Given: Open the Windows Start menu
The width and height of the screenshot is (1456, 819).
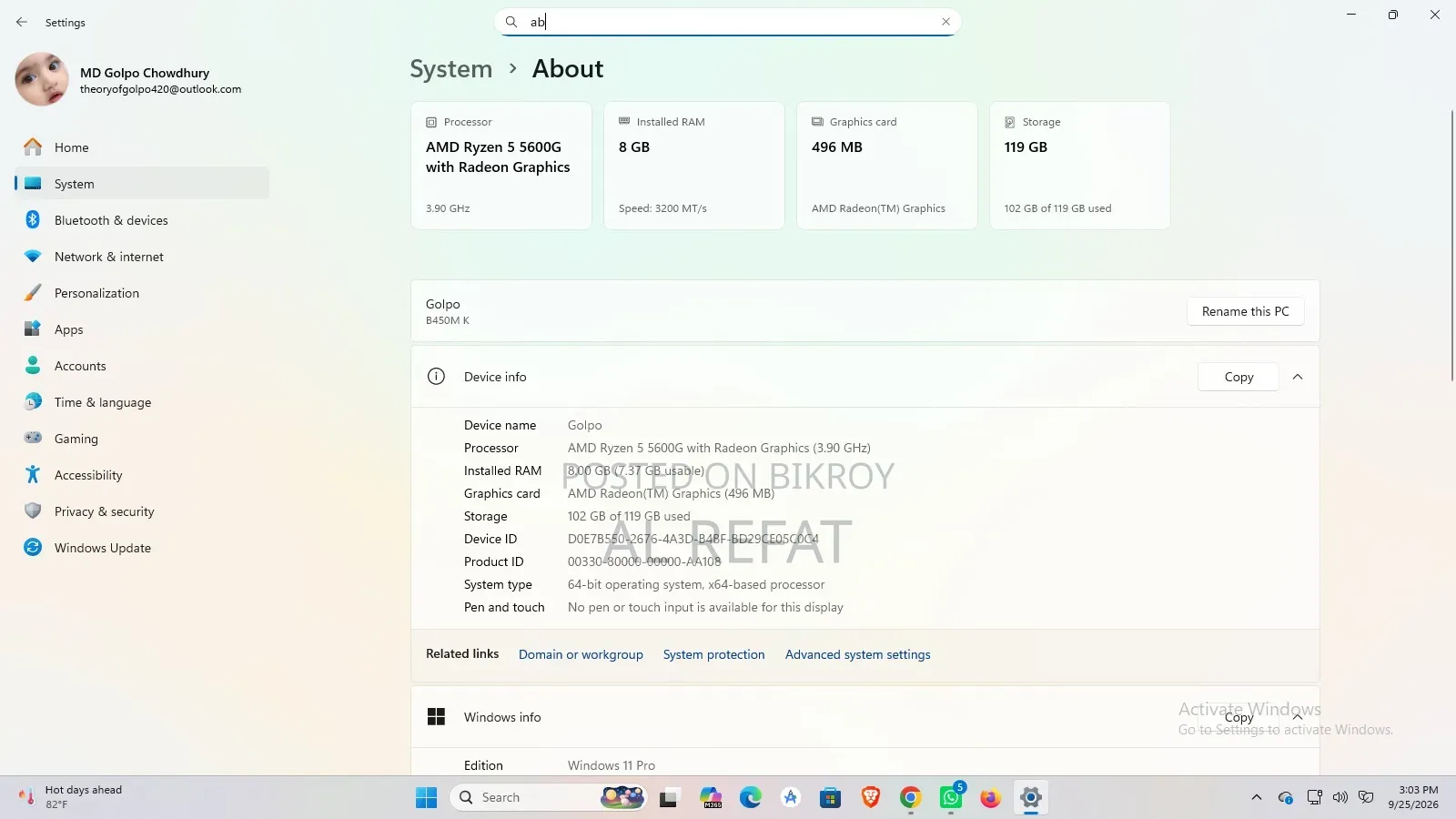Looking at the screenshot, I should [x=426, y=798].
